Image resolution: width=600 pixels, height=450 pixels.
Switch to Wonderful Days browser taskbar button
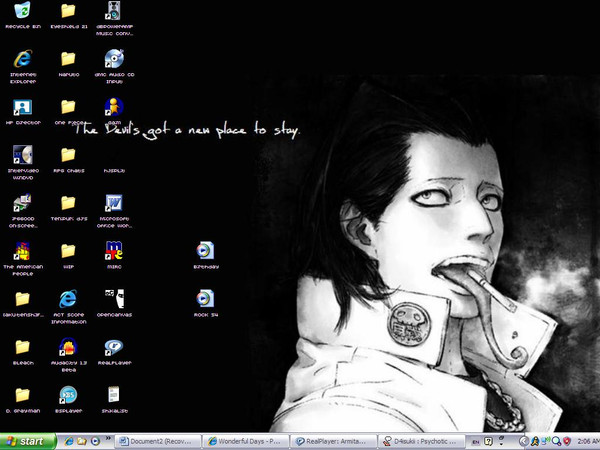pyautogui.click(x=245, y=442)
